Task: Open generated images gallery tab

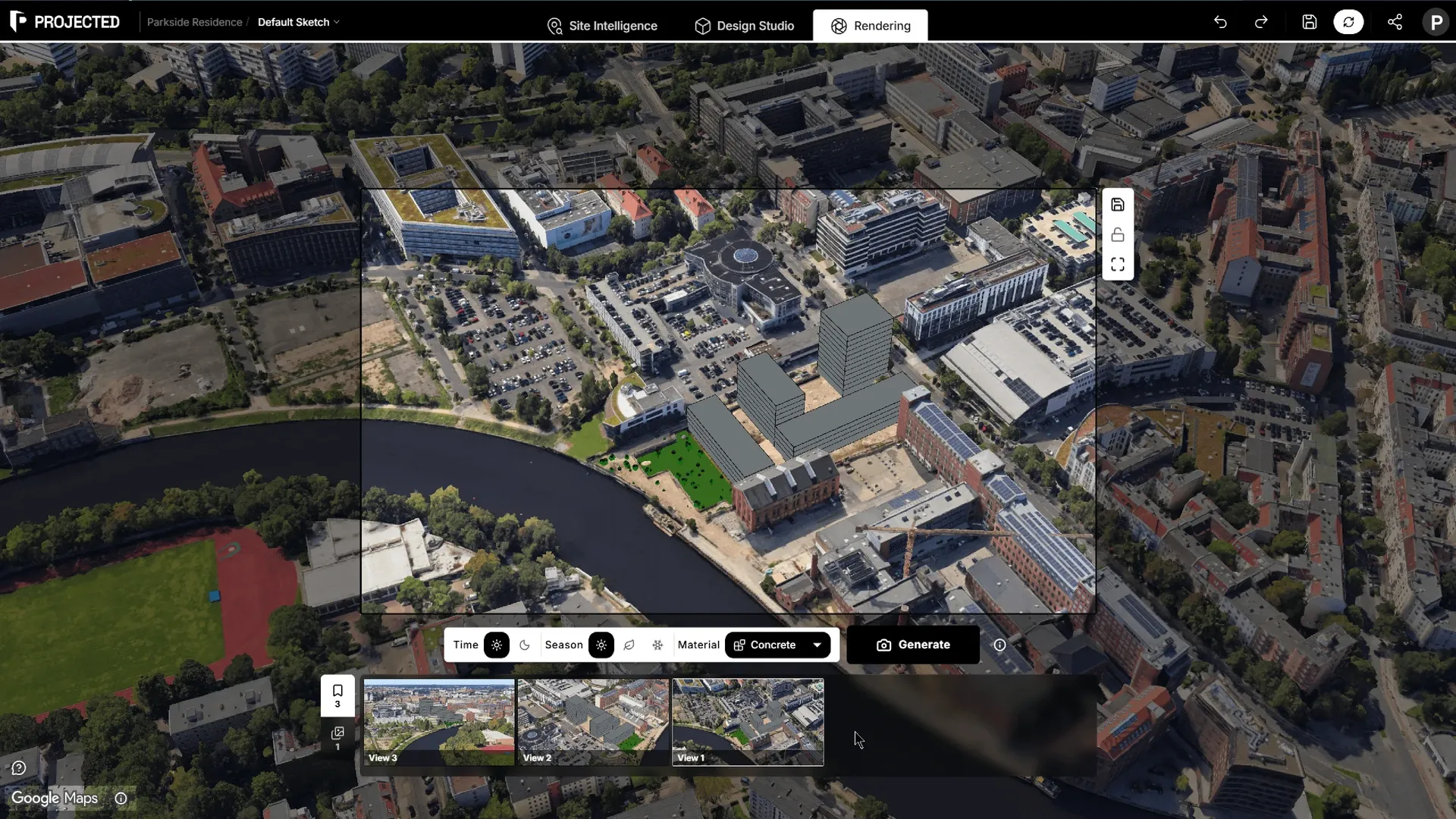Action: pos(337,738)
